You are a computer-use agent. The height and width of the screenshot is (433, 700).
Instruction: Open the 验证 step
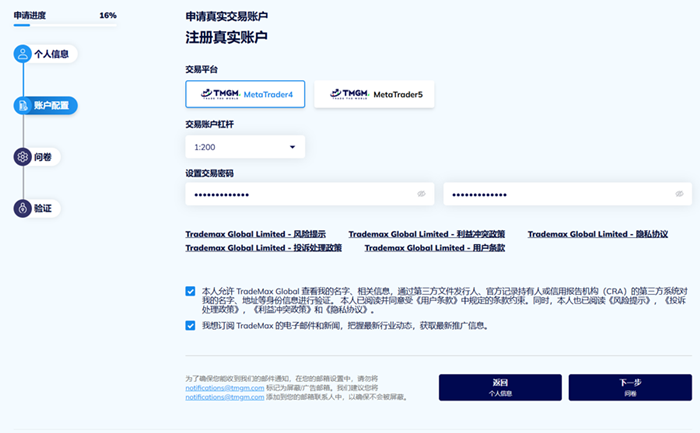[37, 208]
